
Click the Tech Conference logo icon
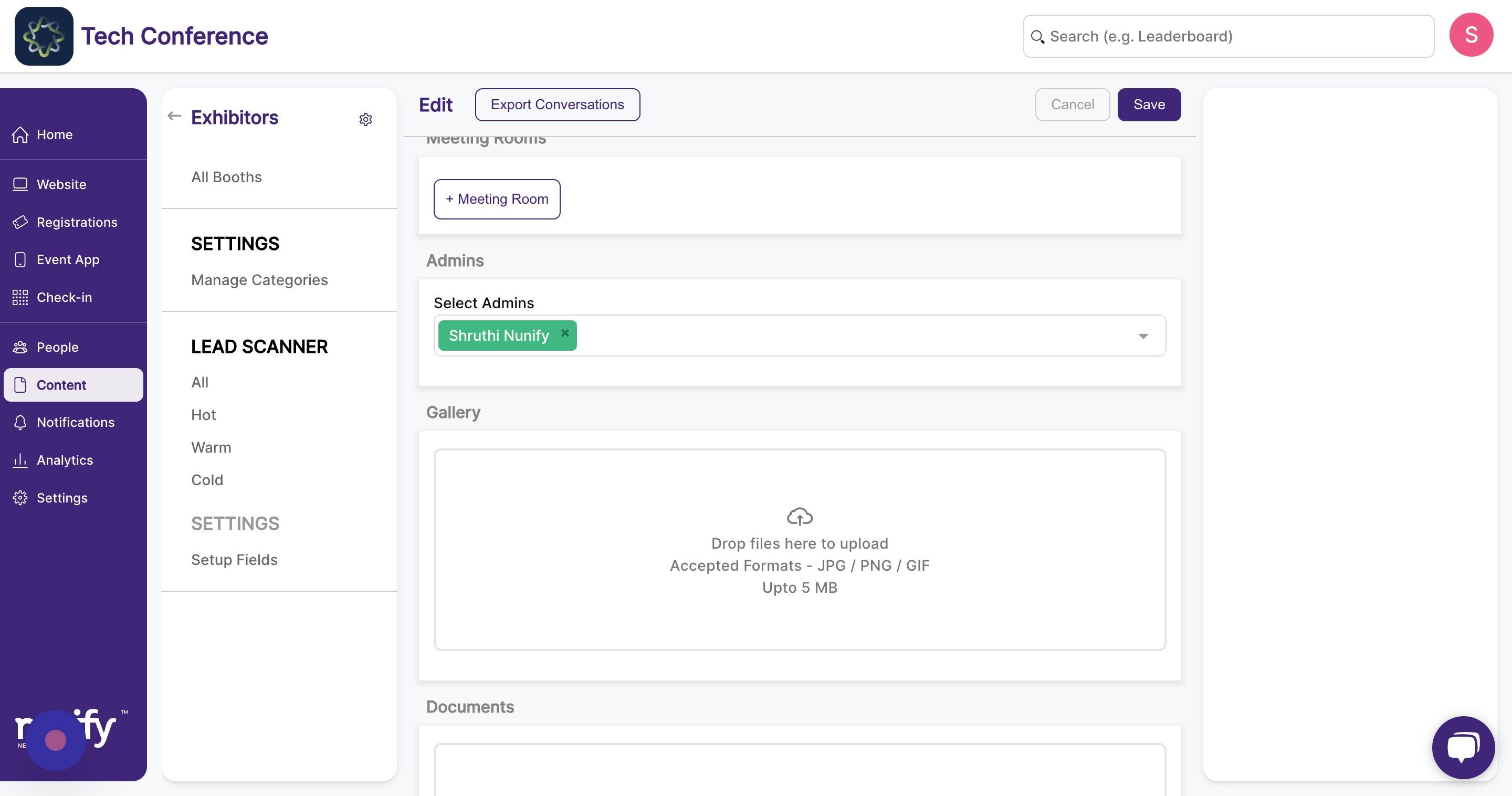(x=44, y=36)
